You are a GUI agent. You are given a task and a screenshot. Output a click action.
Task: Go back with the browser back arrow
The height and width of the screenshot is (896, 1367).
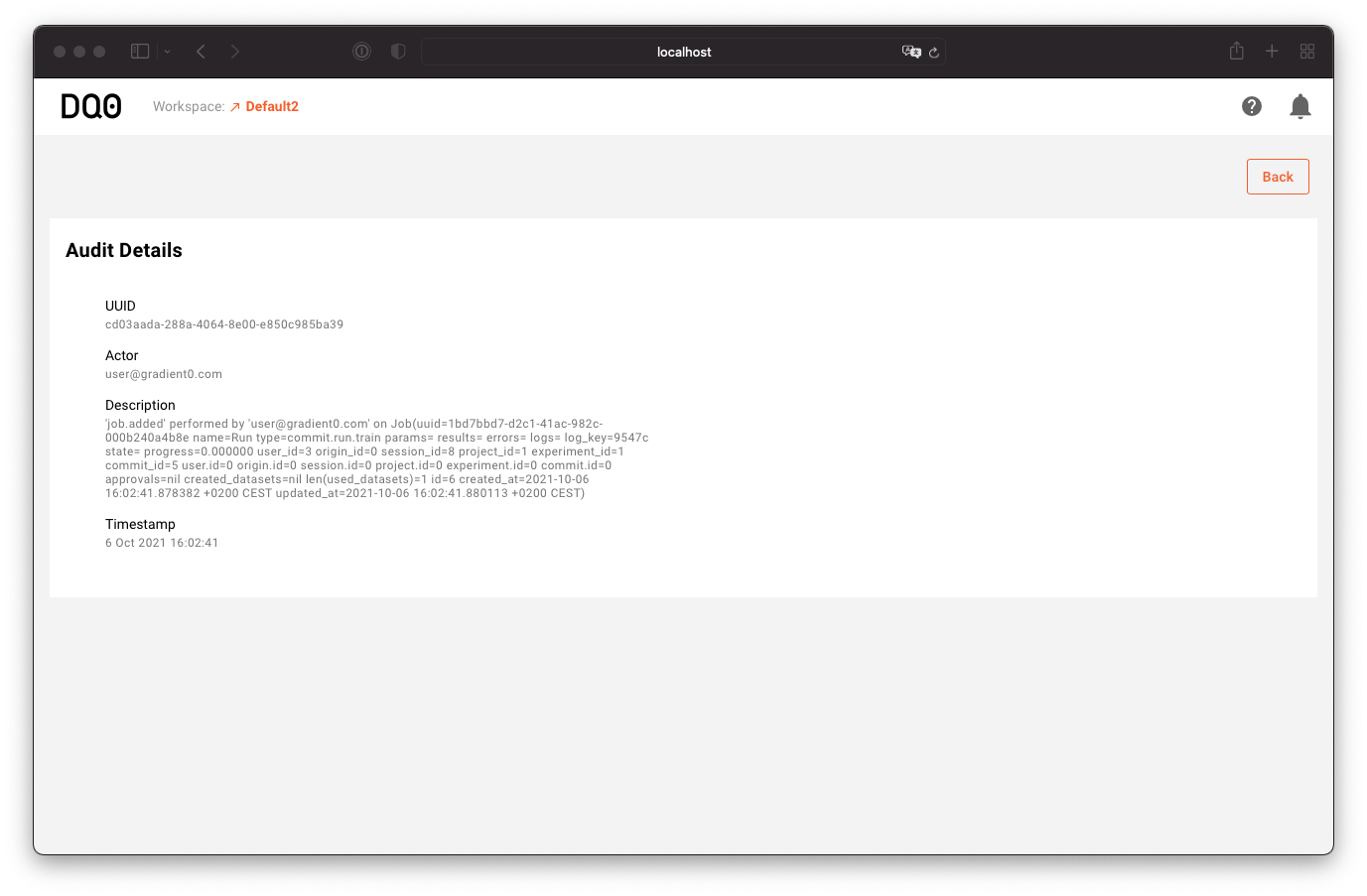202,52
